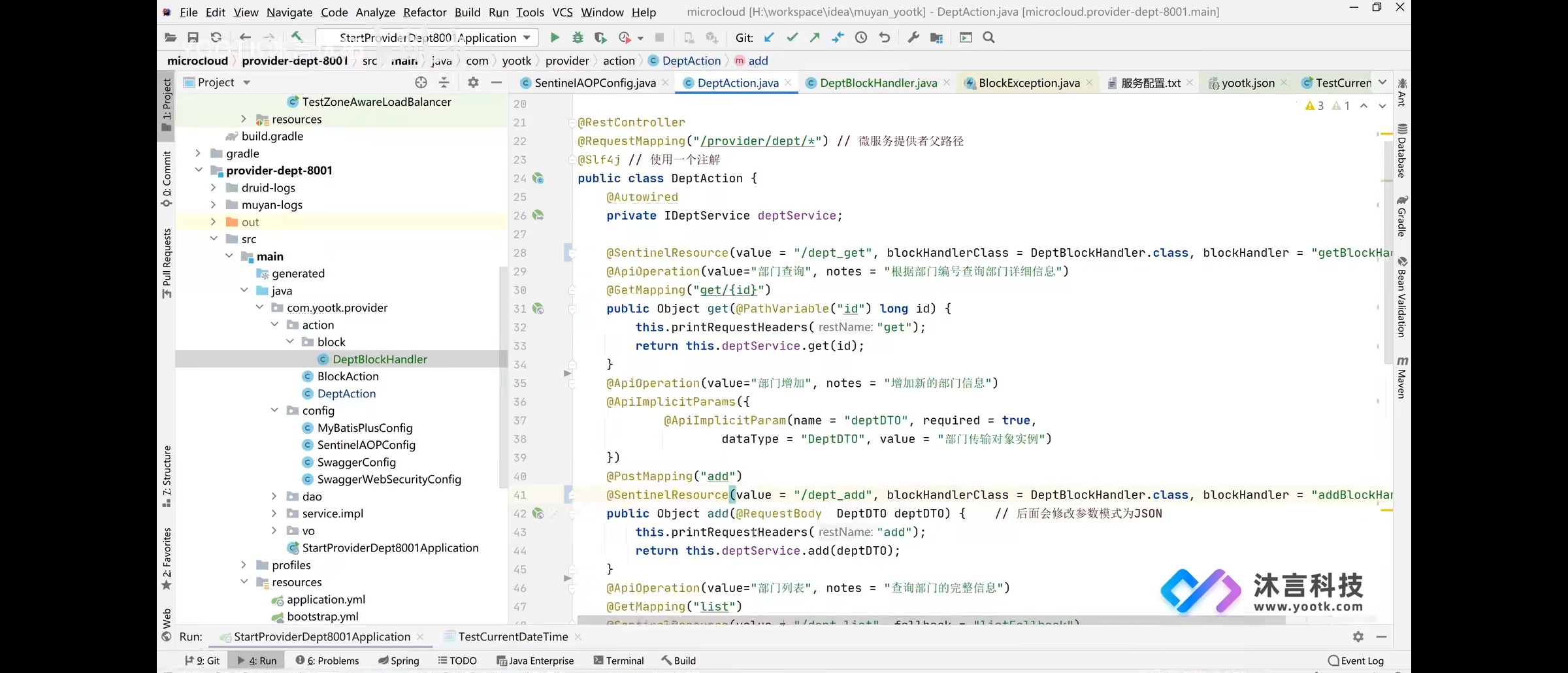
Task: Run the StartProviderDept8001Application configuration
Action: [x=555, y=38]
